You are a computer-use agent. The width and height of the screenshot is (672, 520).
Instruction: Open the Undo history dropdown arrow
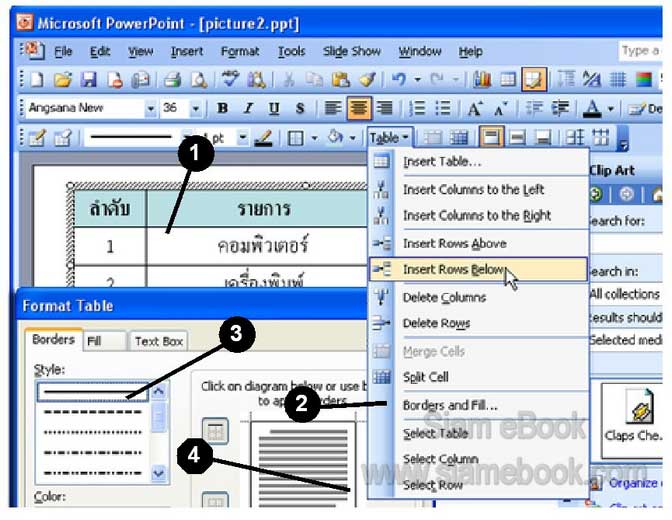417,80
